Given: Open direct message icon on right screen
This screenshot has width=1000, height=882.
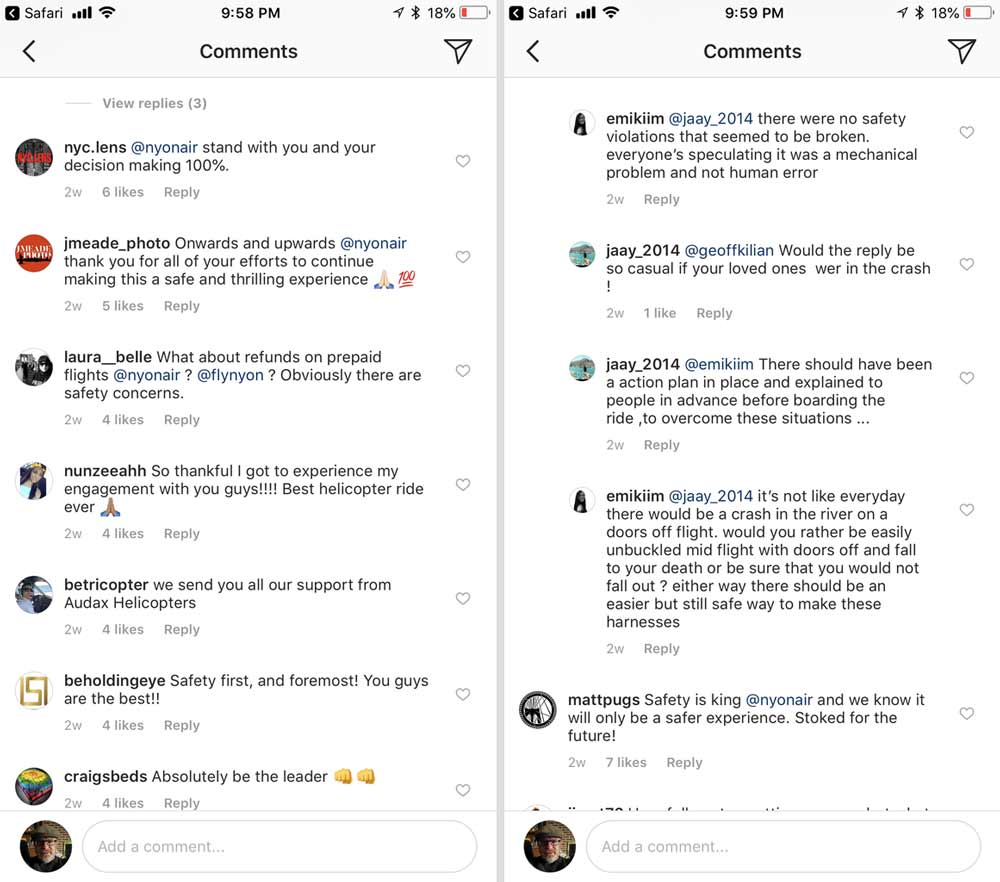Looking at the screenshot, I should tap(961, 52).
